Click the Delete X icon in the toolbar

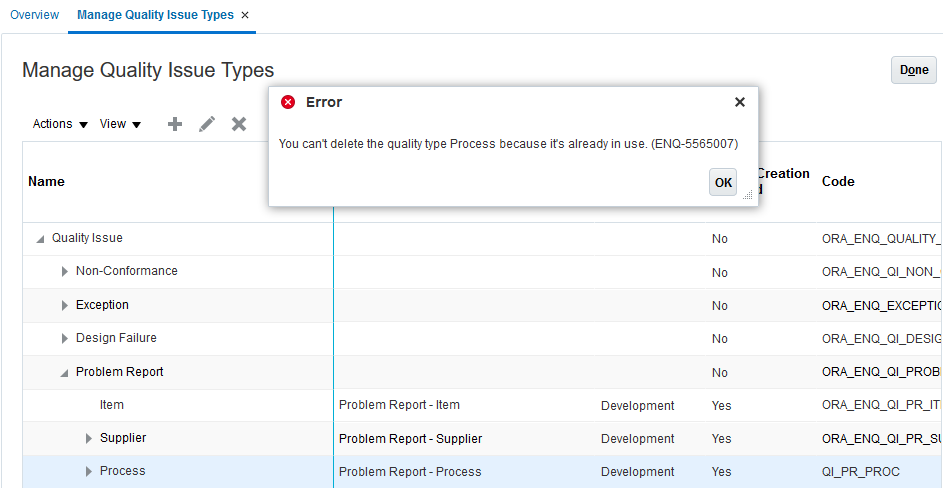pos(239,124)
